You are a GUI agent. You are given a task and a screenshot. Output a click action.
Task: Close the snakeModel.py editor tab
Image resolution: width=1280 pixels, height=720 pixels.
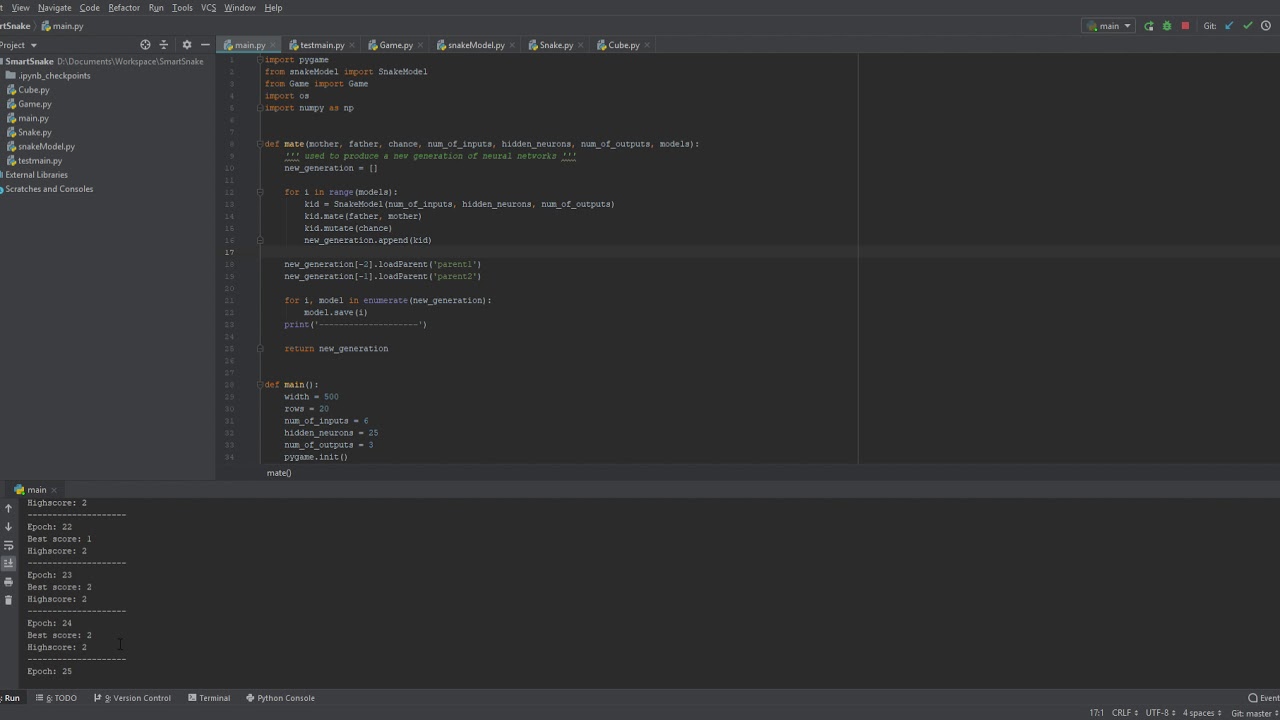click(513, 45)
